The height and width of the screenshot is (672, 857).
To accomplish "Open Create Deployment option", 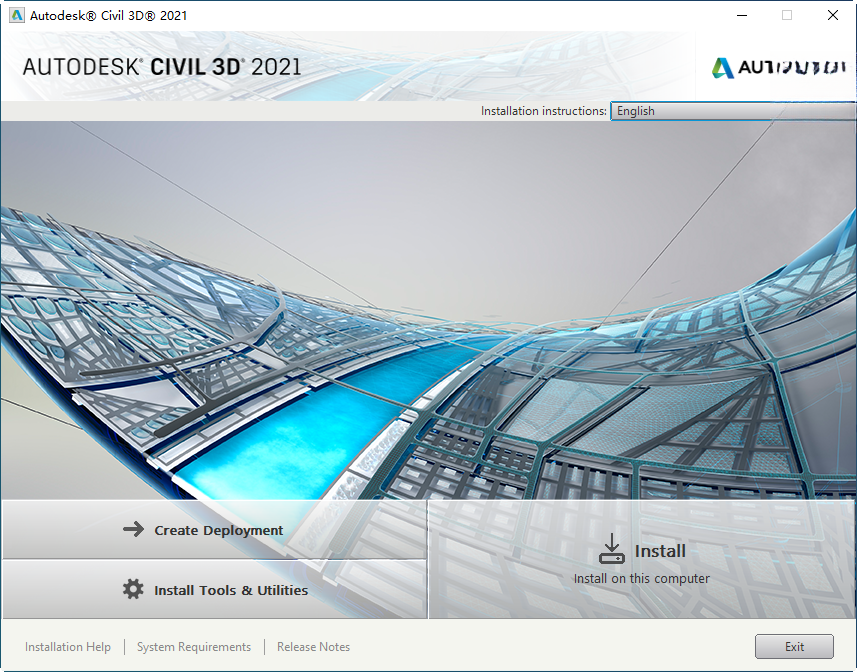I will (x=214, y=529).
